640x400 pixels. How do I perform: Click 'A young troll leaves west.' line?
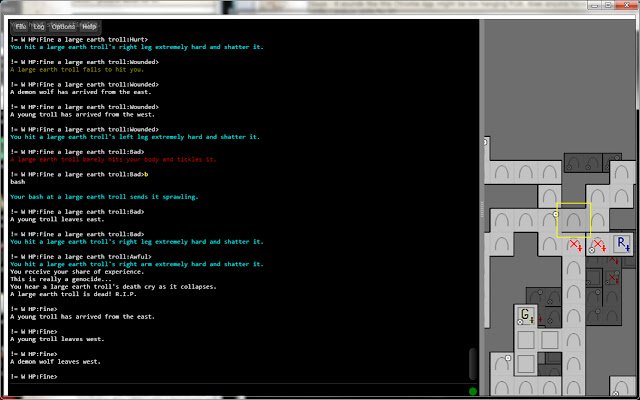point(57,339)
